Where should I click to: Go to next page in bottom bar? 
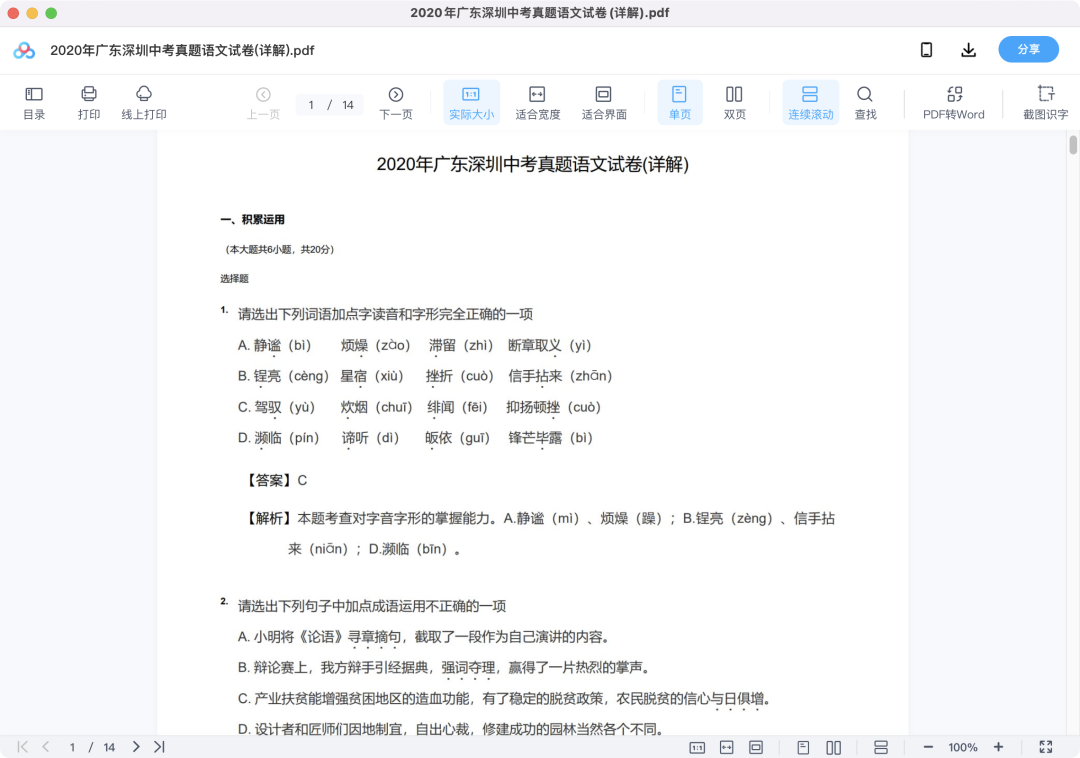pos(136,747)
